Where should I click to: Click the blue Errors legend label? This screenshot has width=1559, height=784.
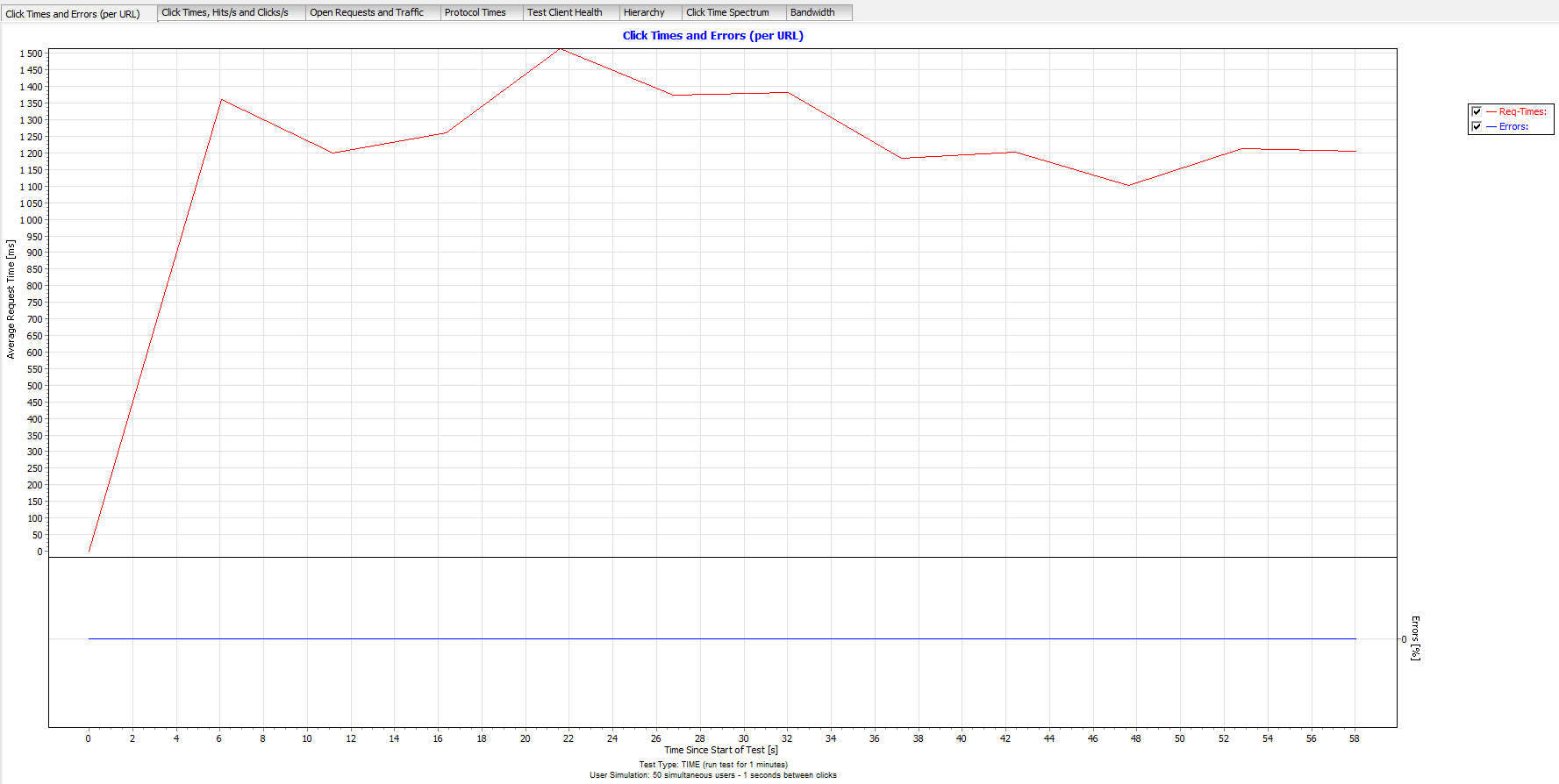(x=1513, y=126)
